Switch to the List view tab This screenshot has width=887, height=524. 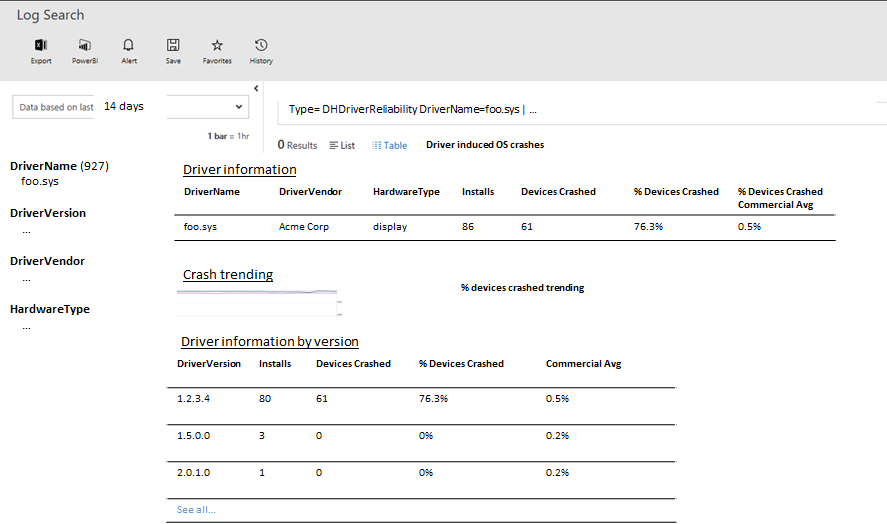pyautogui.click(x=342, y=145)
